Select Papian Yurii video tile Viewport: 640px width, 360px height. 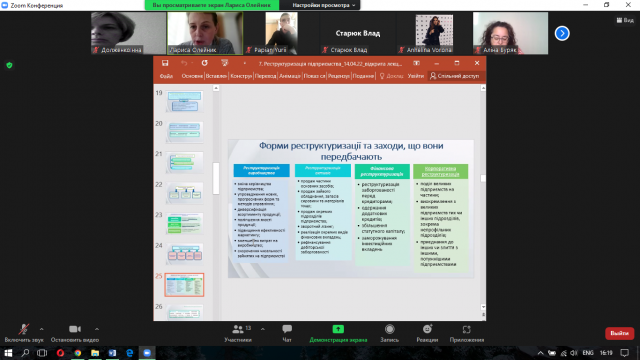pyautogui.click(x=281, y=33)
